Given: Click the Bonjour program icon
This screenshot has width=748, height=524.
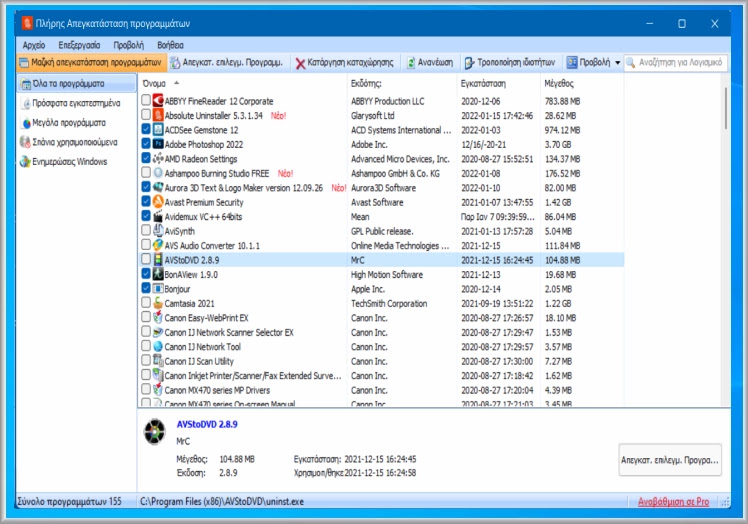Looking at the screenshot, I should (158, 289).
